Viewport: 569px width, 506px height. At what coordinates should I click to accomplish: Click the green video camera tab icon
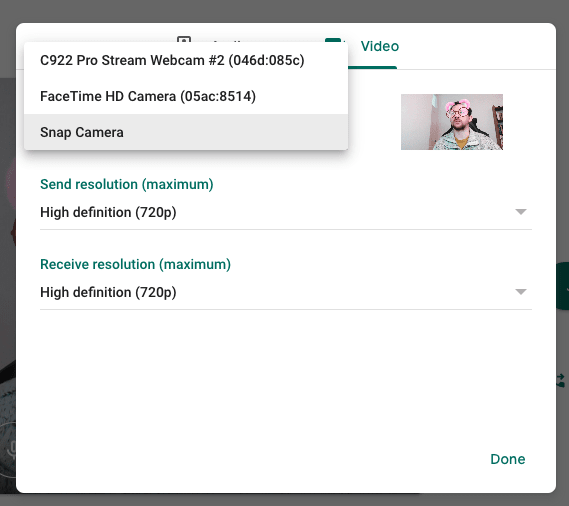point(333,40)
